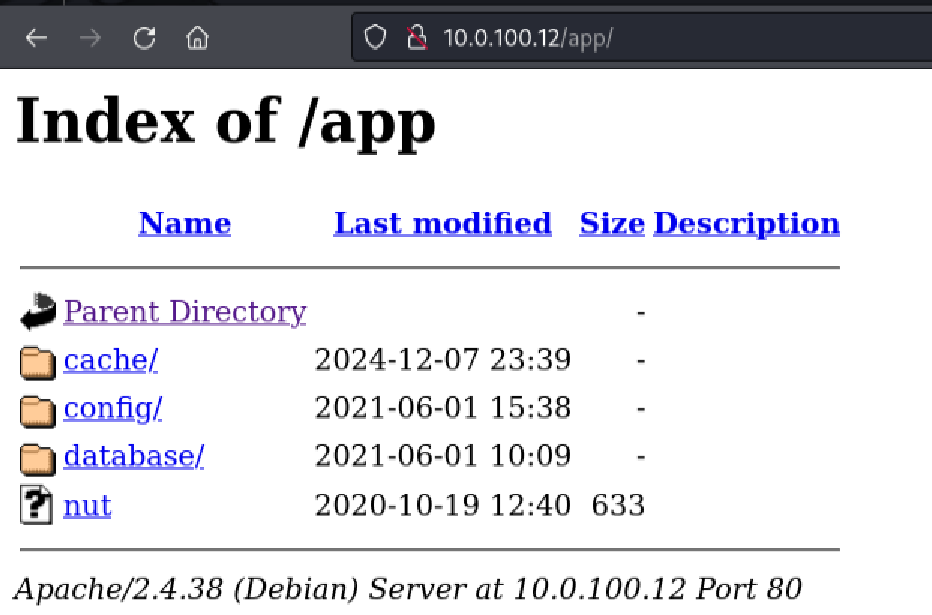Viewport: 932px width, 615px height.
Task: Open the cache/ directory link
Action: (x=110, y=360)
